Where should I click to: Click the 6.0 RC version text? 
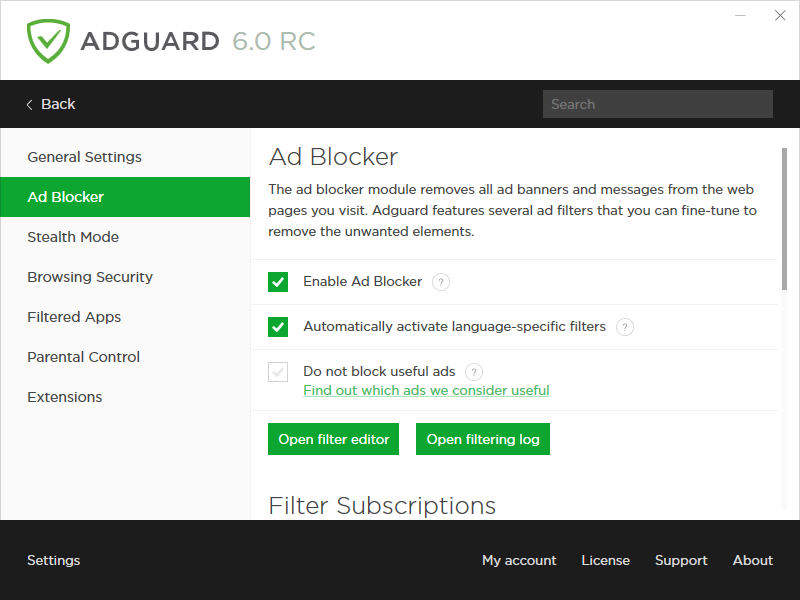tap(274, 41)
